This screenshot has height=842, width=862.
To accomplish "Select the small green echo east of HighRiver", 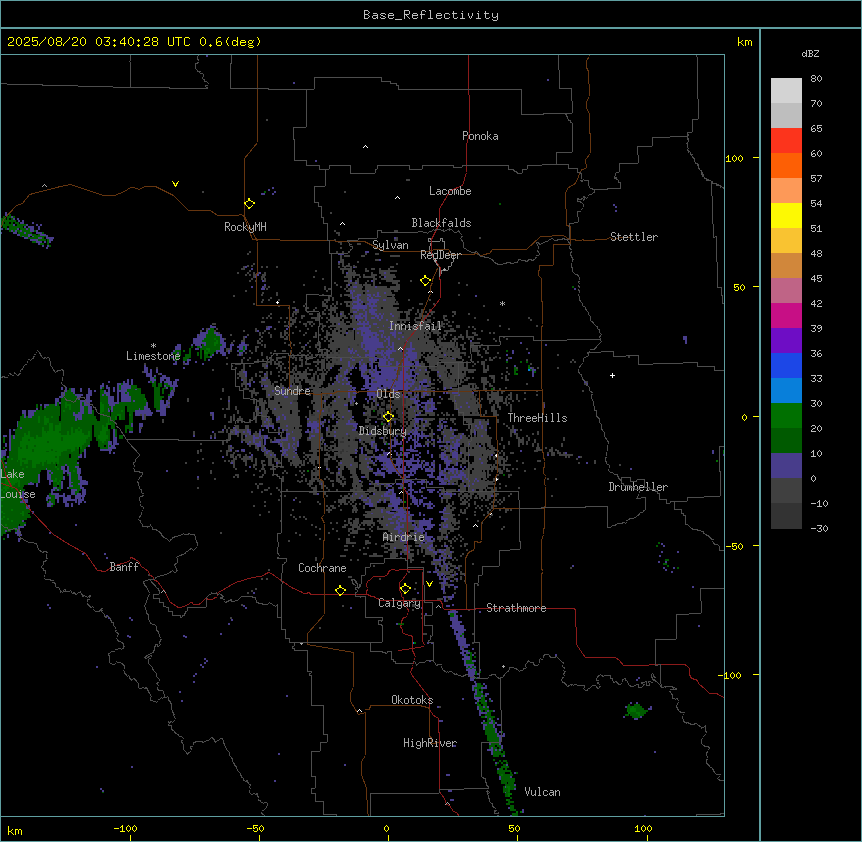I will (x=637, y=710).
